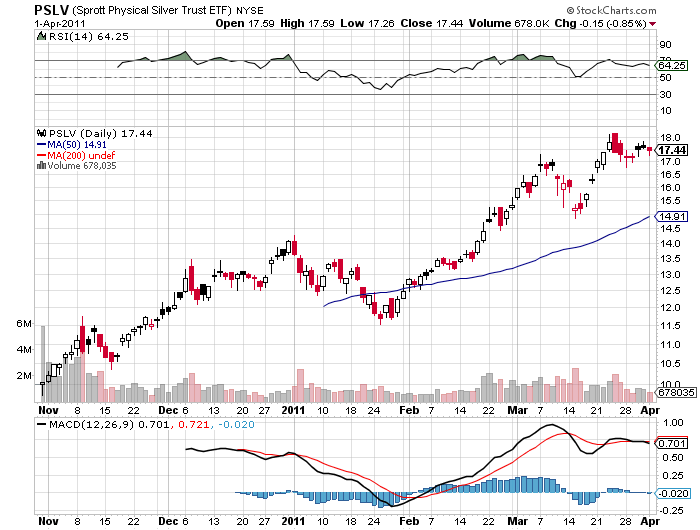Click the red MA(200) line swatch
This screenshot has width=700, height=530.
point(42,155)
